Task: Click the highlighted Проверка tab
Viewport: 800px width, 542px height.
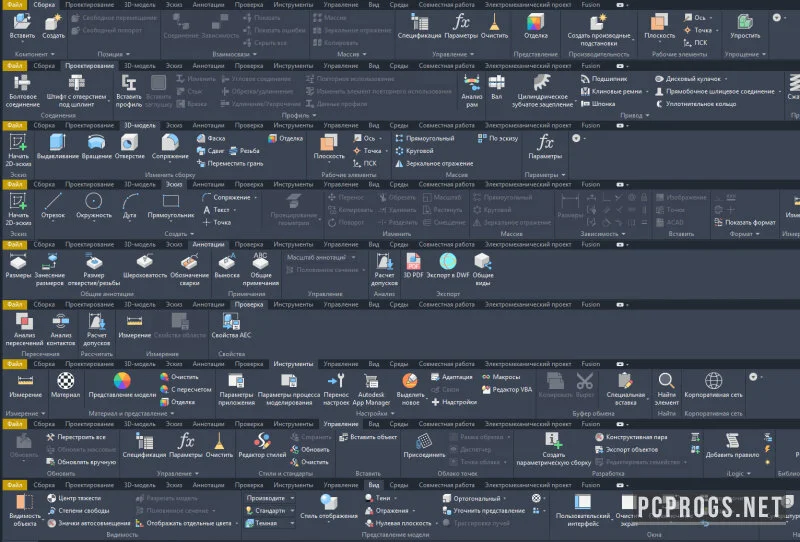Action: pyautogui.click(x=249, y=304)
